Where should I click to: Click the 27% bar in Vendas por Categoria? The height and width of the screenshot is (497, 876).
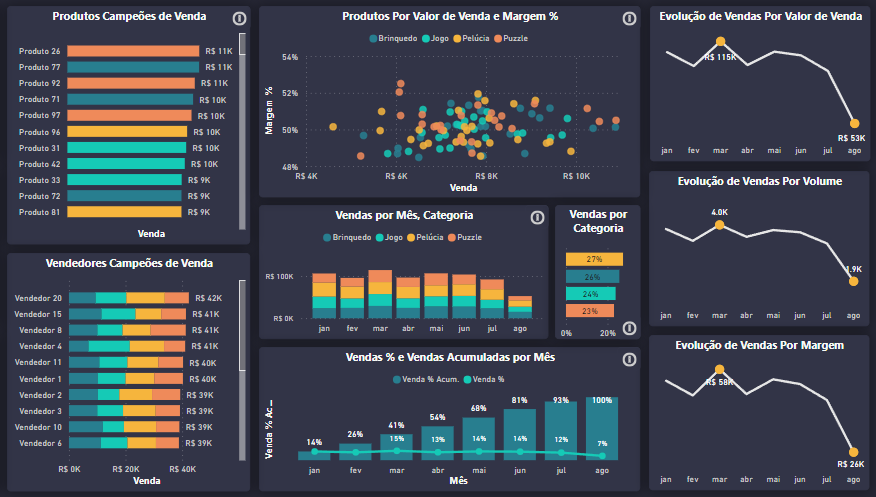(594, 259)
